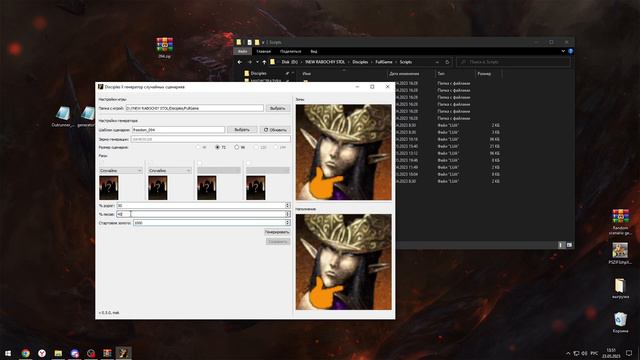Switch Explorer to large icons view

(x=569, y=245)
